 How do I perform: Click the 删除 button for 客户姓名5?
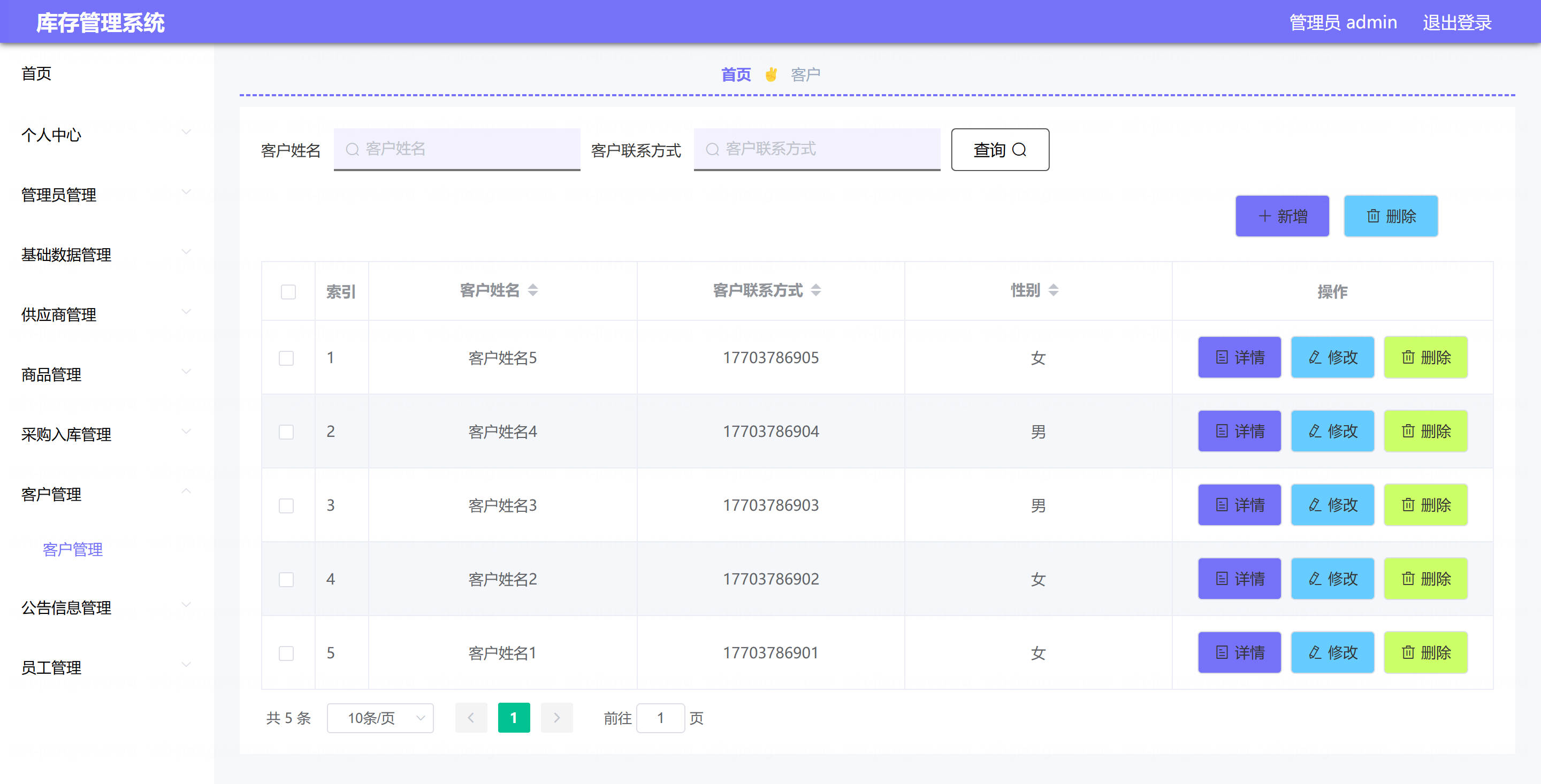point(1425,357)
